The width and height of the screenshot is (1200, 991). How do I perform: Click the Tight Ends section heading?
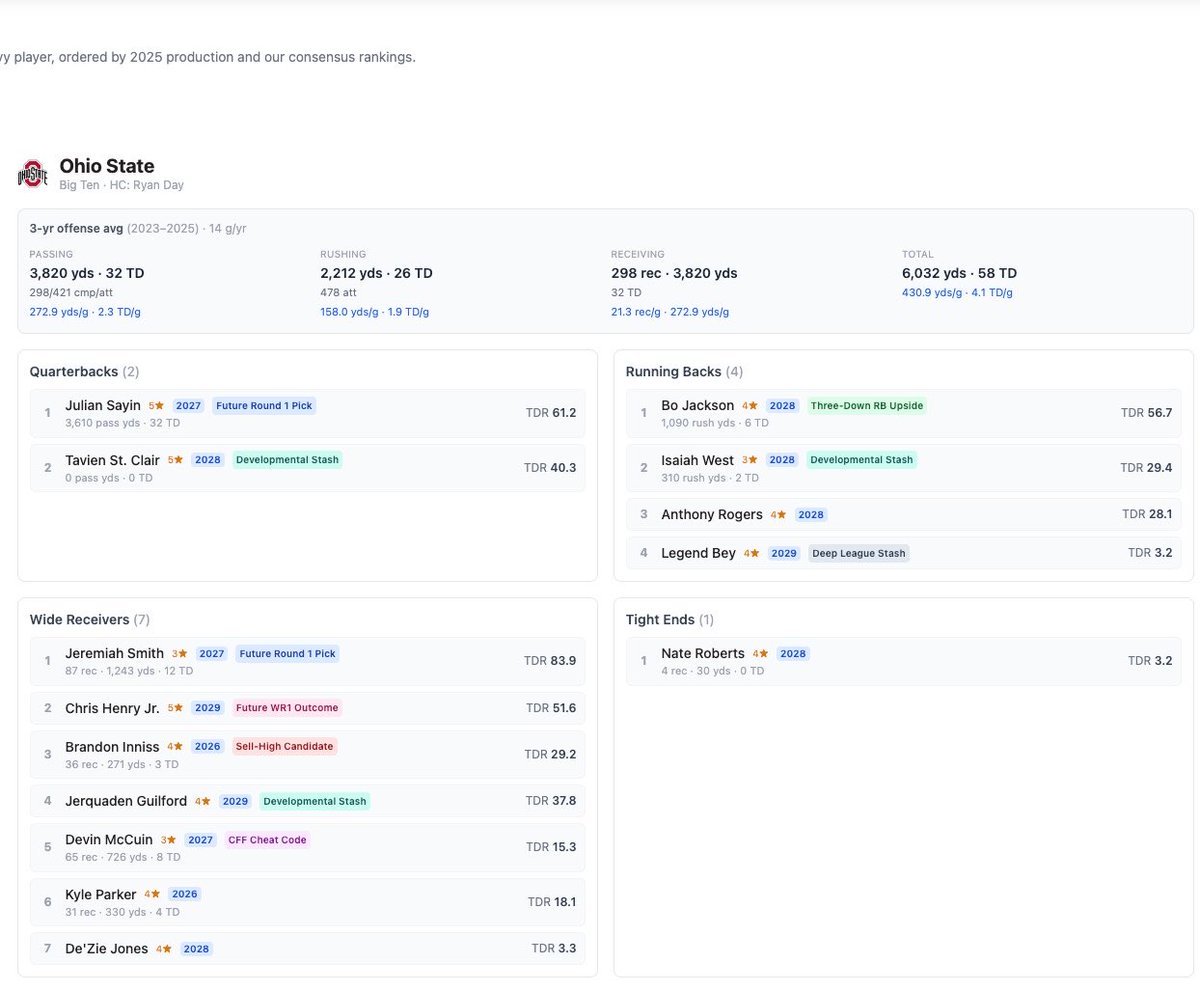[x=670, y=620]
